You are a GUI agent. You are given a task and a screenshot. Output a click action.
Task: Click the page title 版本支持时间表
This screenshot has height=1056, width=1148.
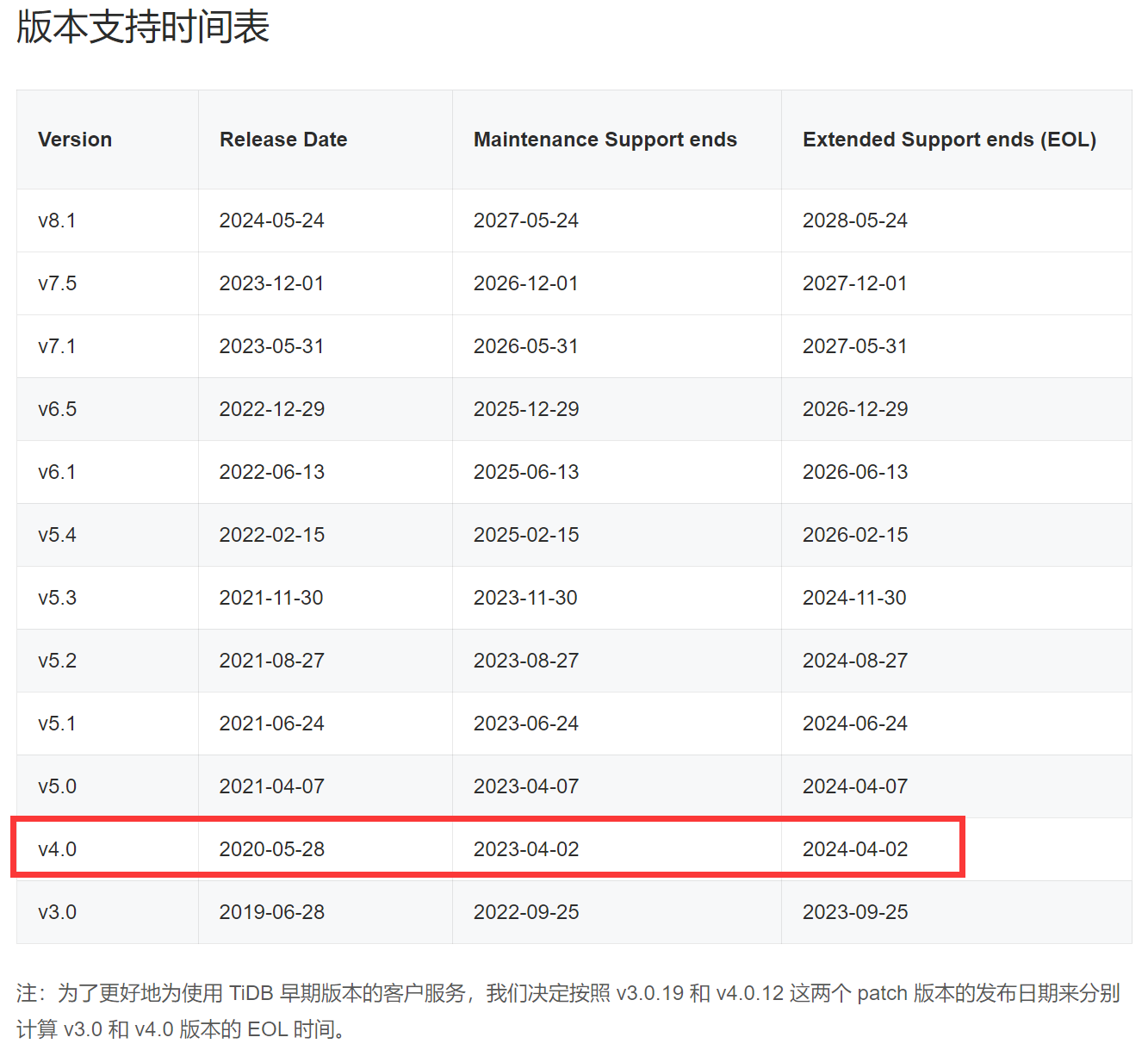click(x=143, y=27)
